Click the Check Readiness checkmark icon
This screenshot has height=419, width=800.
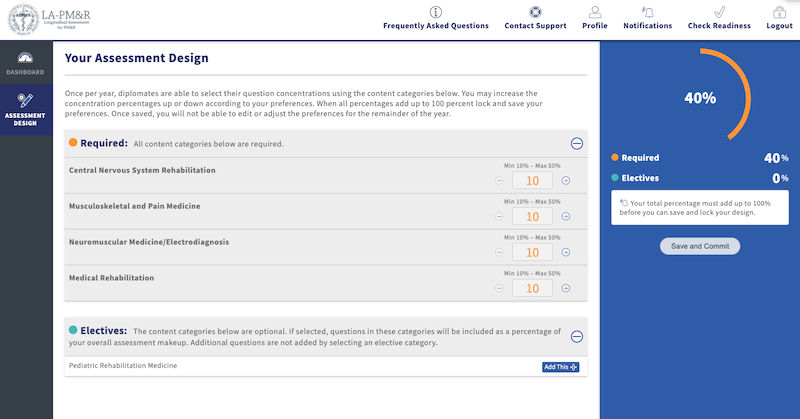tap(719, 12)
